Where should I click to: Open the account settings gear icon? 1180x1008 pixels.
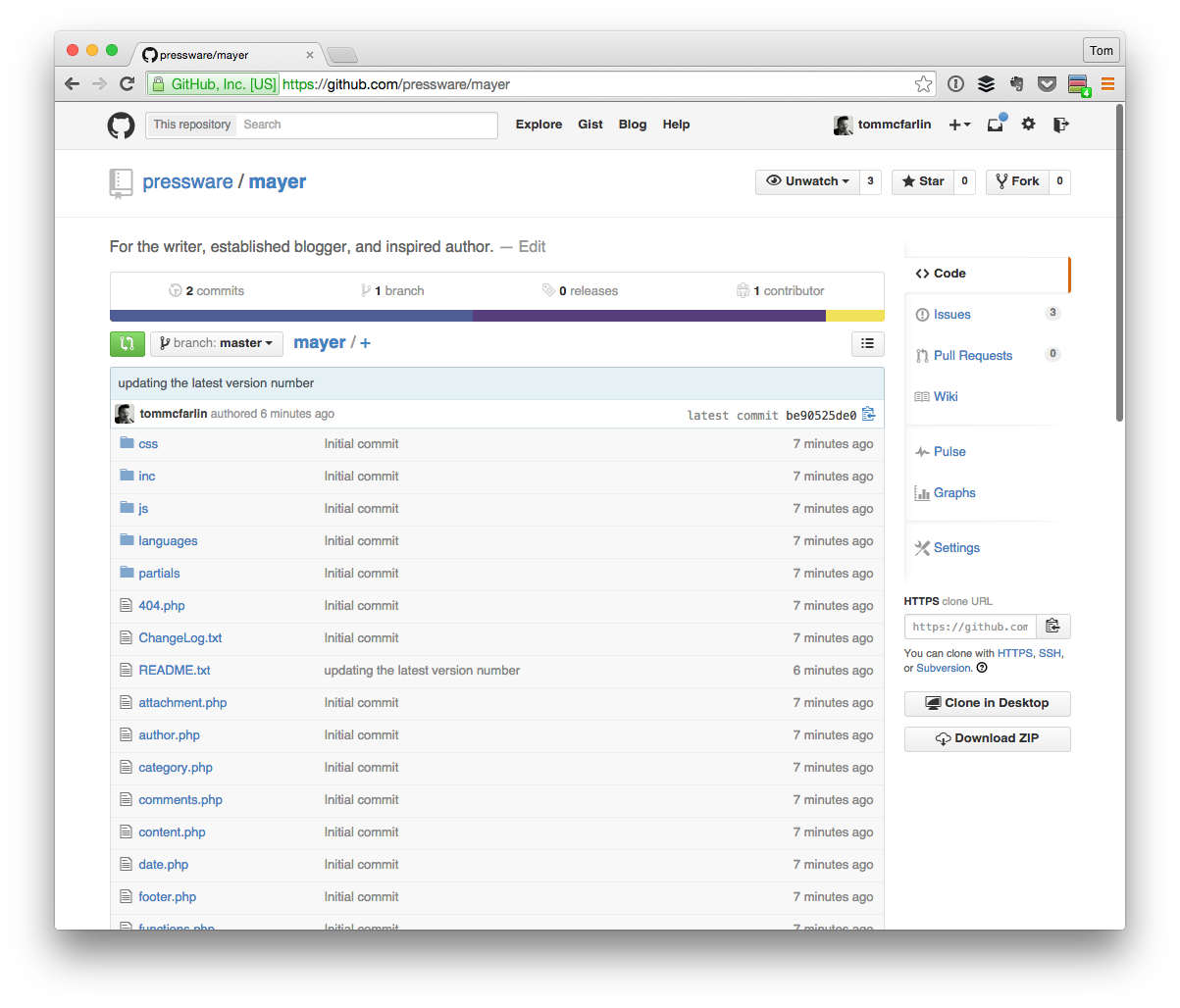click(1027, 125)
